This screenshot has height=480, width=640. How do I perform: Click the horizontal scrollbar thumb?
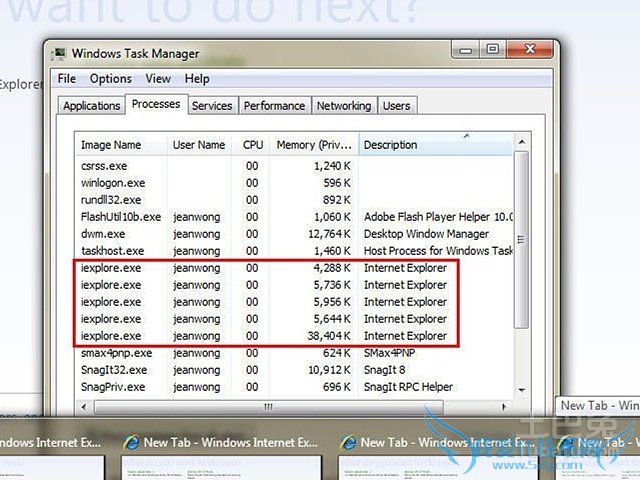pos(269,407)
